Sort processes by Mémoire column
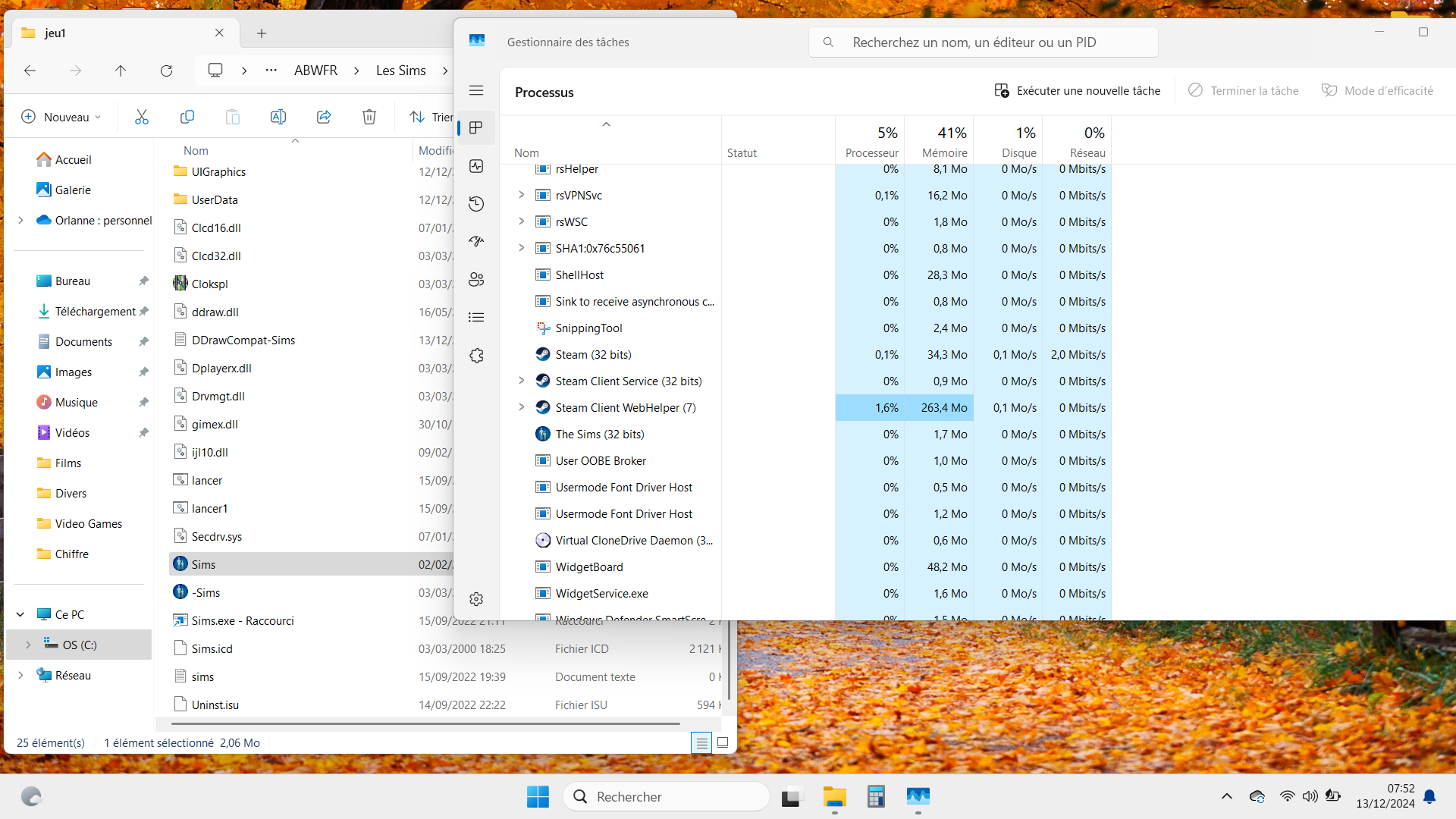 click(939, 141)
